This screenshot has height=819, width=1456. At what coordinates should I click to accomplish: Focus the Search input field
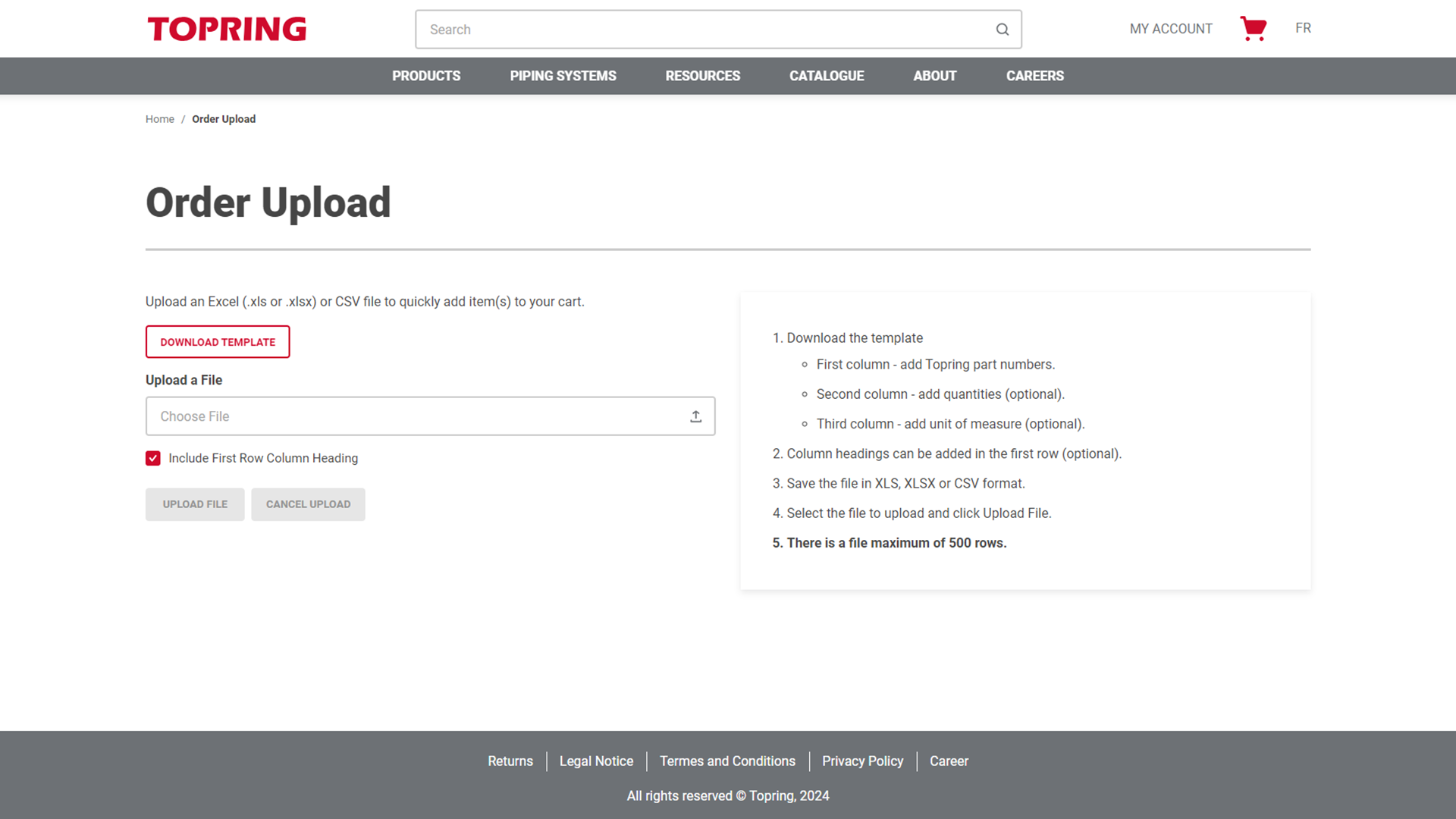[718, 30]
